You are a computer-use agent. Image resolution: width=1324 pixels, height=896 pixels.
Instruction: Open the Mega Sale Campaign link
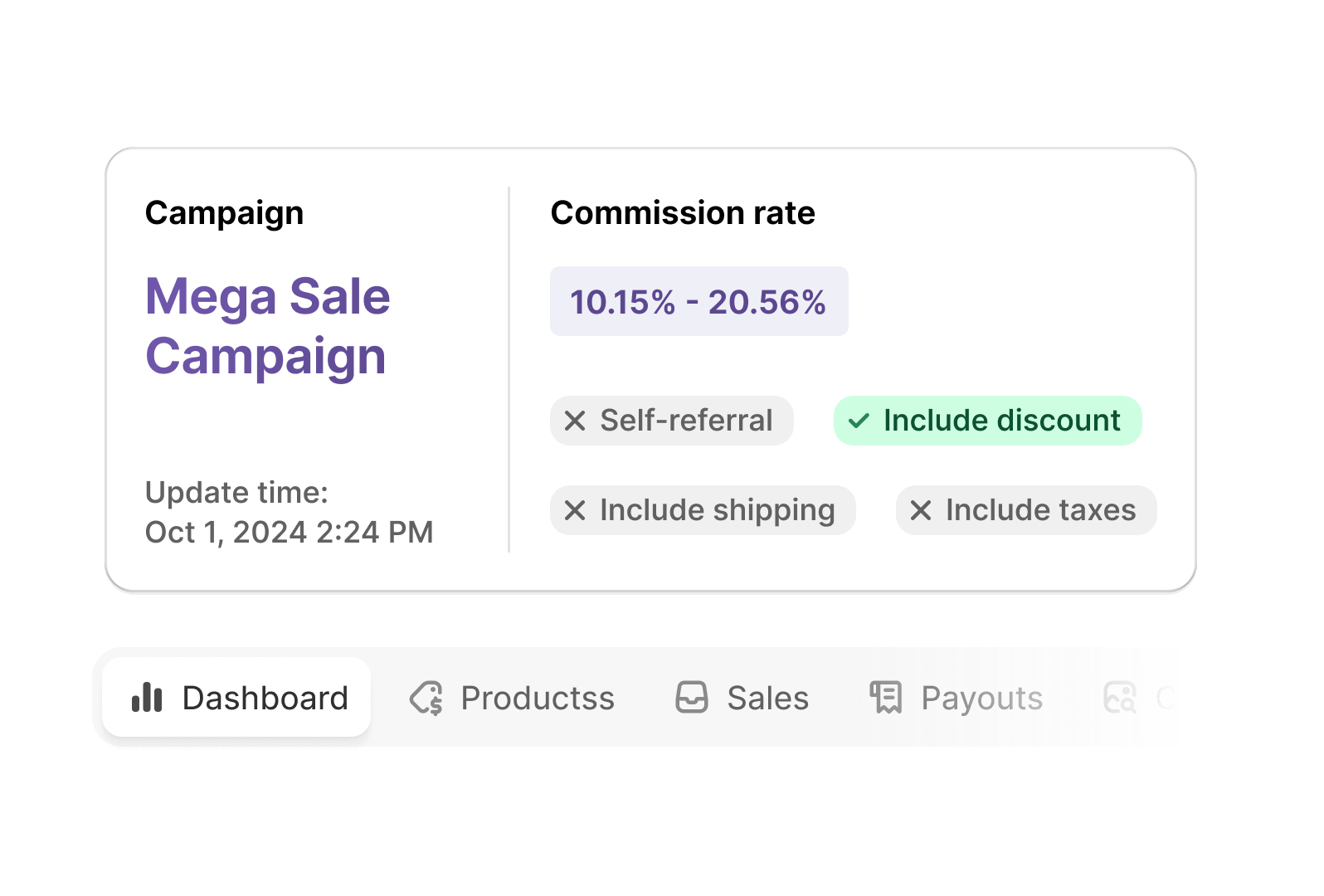click(267, 326)
